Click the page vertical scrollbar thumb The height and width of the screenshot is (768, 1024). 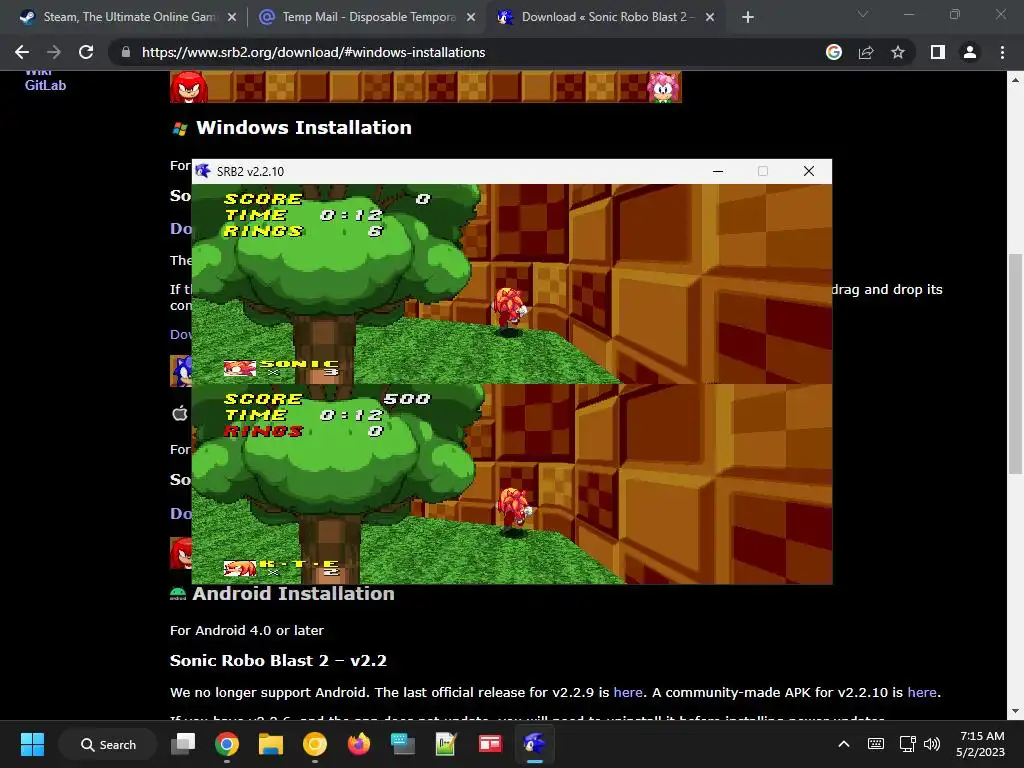(1015, 364)
